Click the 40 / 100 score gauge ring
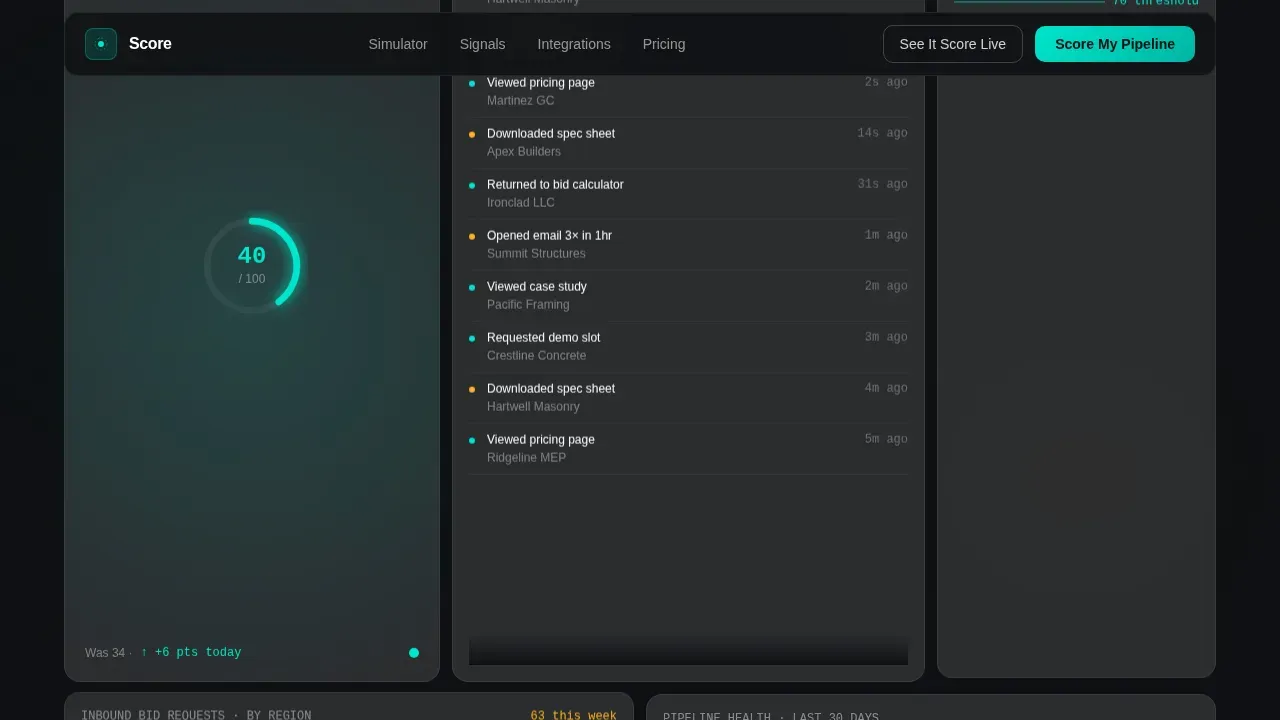Screen dimensions: 1280x720 click(252, 265)
